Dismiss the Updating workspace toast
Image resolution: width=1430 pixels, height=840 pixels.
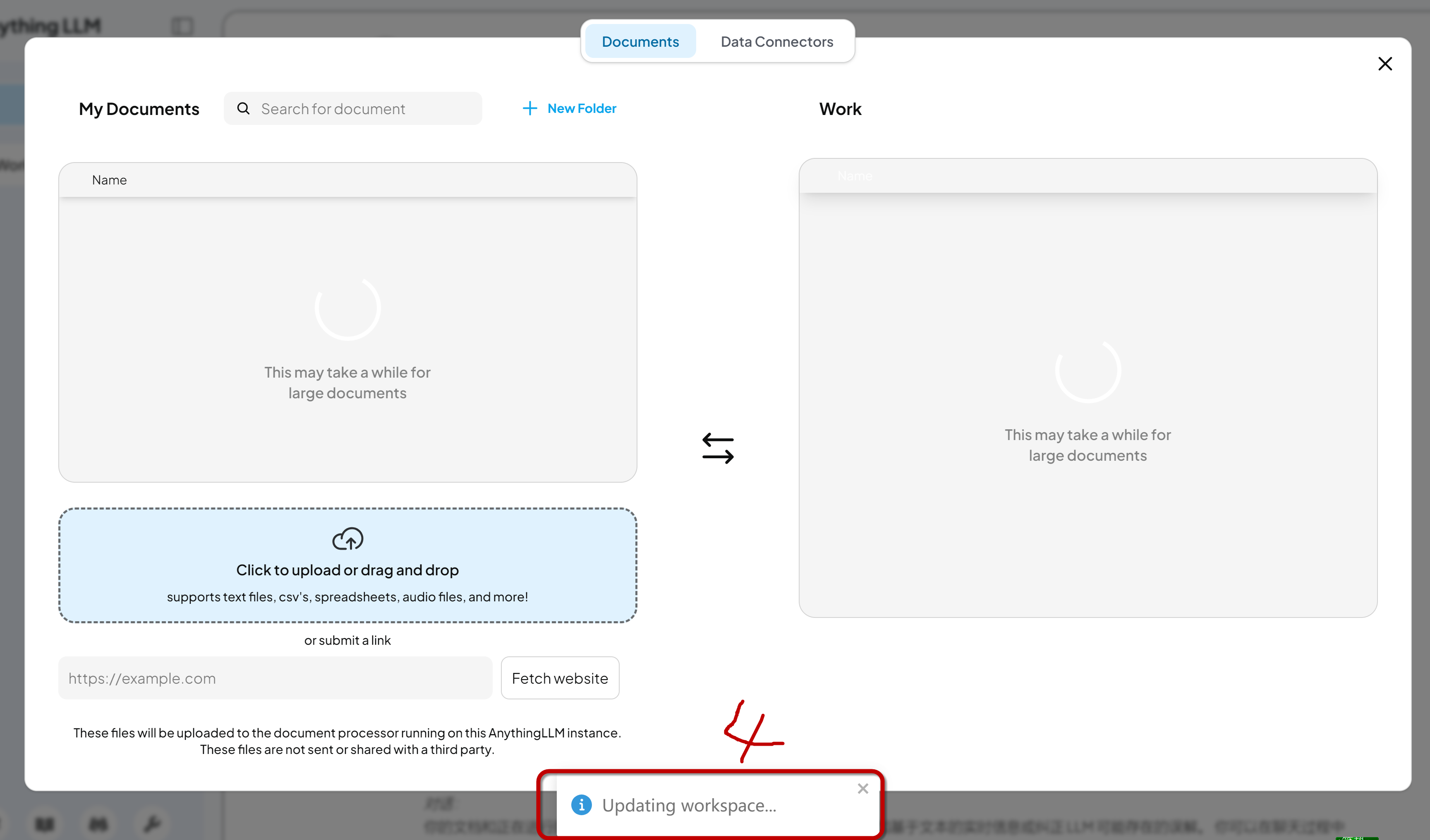(x=862, y=788)
